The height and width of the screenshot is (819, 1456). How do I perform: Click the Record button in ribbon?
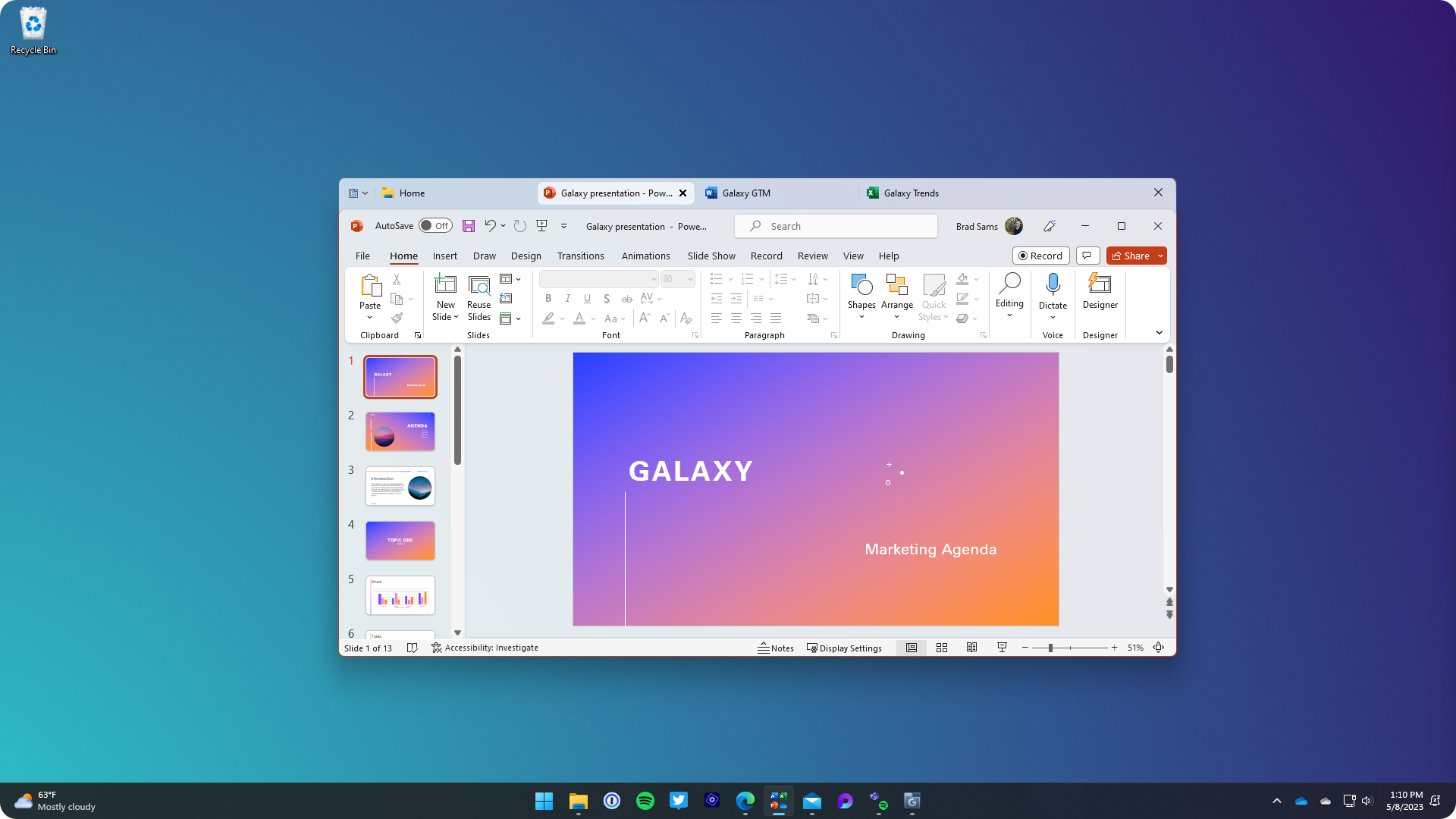pyautogui.click(x=1040, y=255)
